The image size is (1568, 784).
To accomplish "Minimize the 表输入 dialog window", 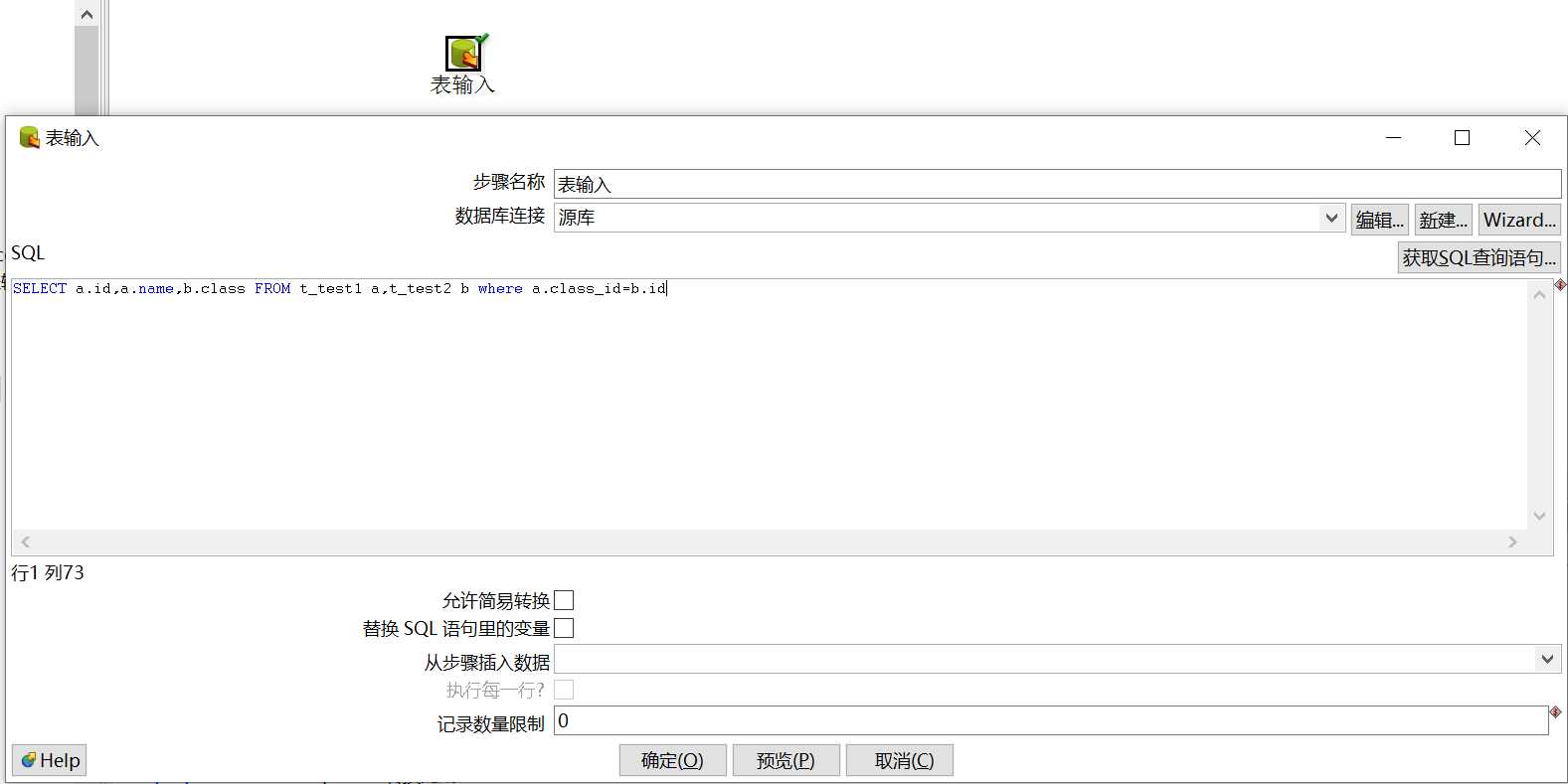I will [x=1394, y=137].
